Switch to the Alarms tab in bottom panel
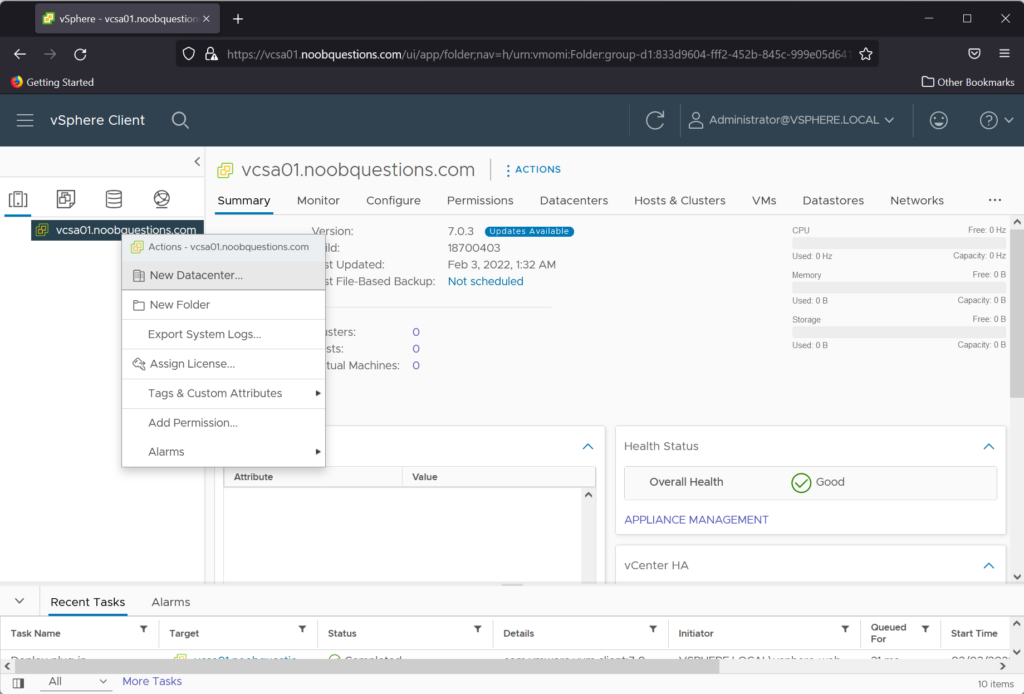The height and width of the screenshot is (694, 1024). [170, 602]
